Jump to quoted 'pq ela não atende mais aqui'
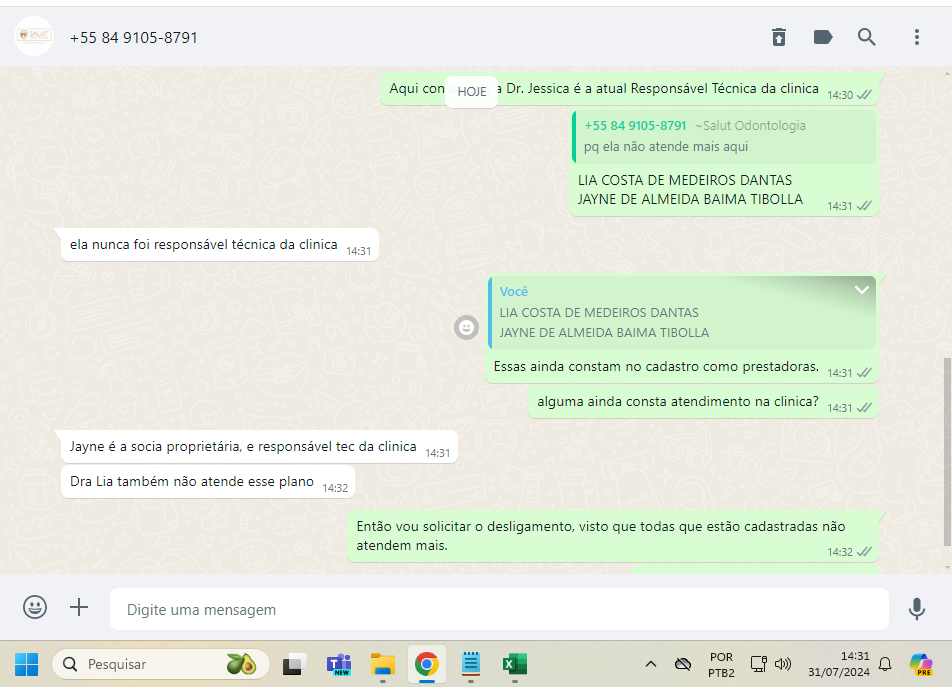This screenshot has width=952, height=687. tap(725, 137)
